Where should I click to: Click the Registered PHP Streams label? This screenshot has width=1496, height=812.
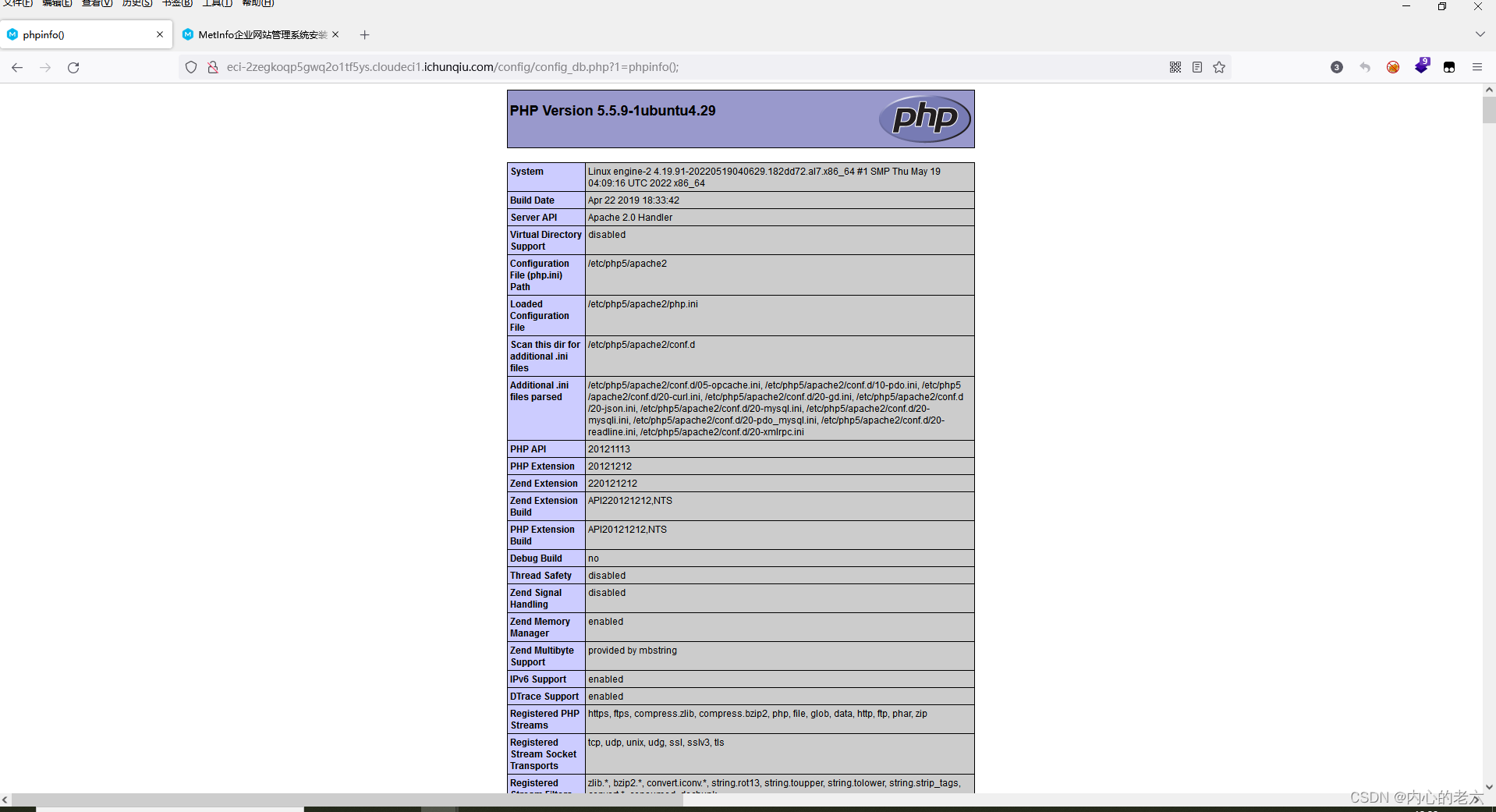(544, 719)
